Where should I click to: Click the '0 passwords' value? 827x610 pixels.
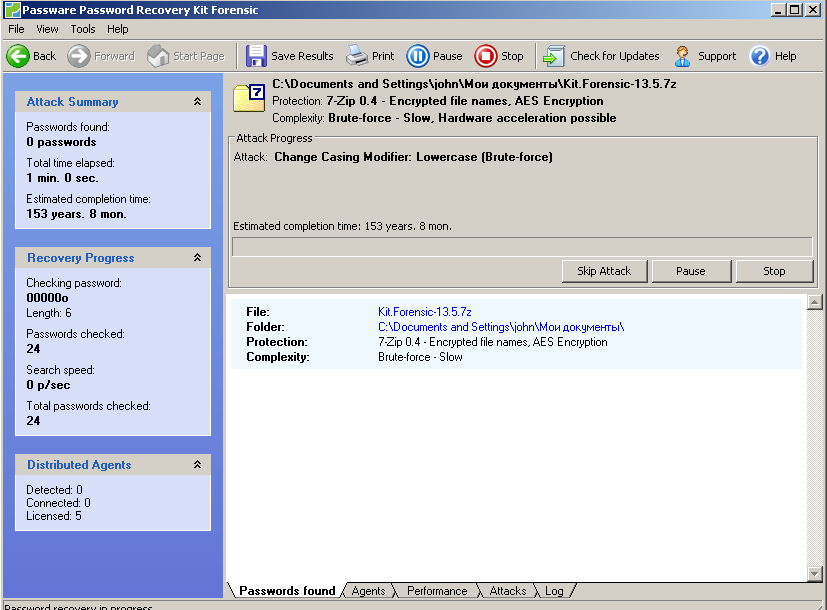(61, 142)
